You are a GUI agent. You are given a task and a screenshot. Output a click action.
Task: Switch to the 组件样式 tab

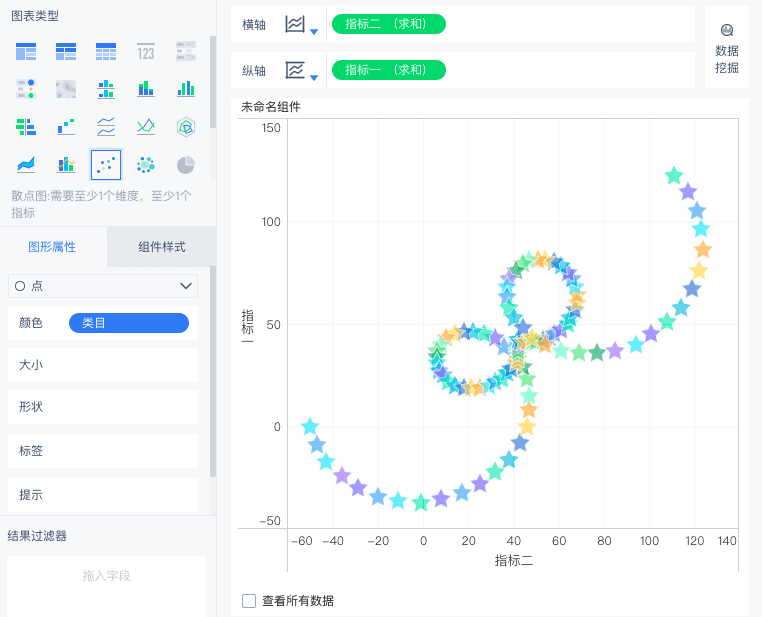(161, 247)
